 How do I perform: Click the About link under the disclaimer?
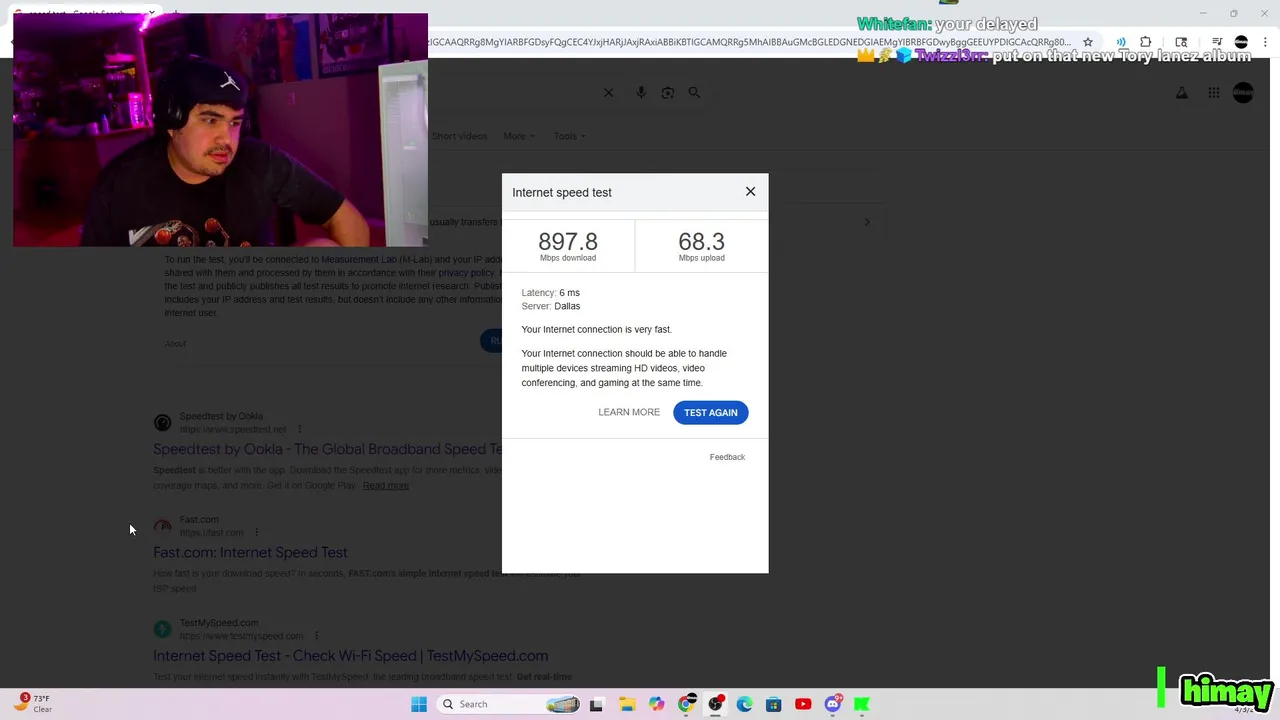click(175, 344)
